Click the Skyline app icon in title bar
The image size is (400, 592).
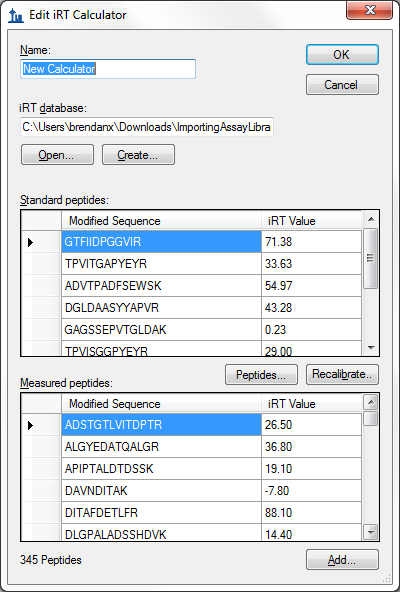(x=16, y=15)
